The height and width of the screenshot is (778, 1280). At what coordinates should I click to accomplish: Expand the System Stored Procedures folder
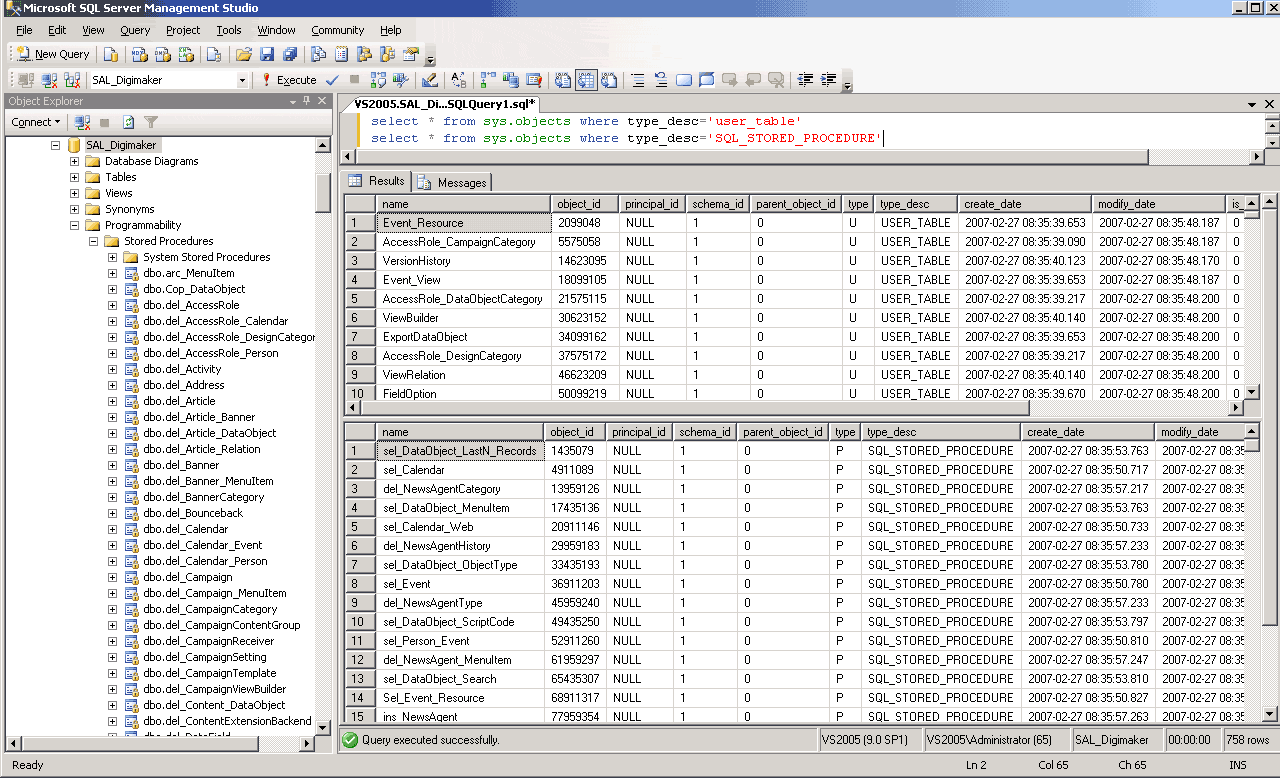[x=113, y=257]
